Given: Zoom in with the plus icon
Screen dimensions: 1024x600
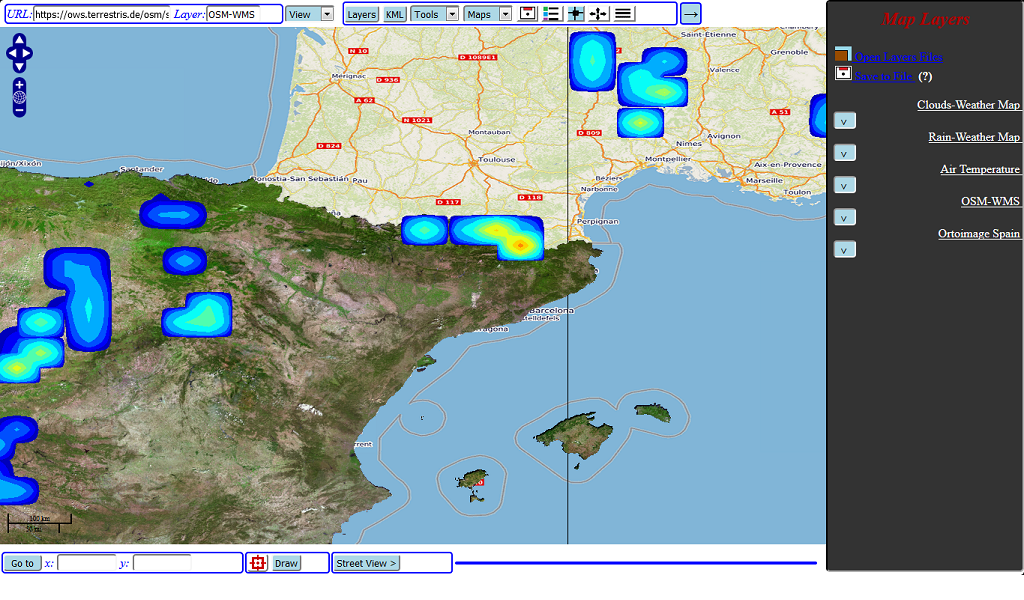Looking at the screenshot, I should pyautogui.click(x=19, y=83).
